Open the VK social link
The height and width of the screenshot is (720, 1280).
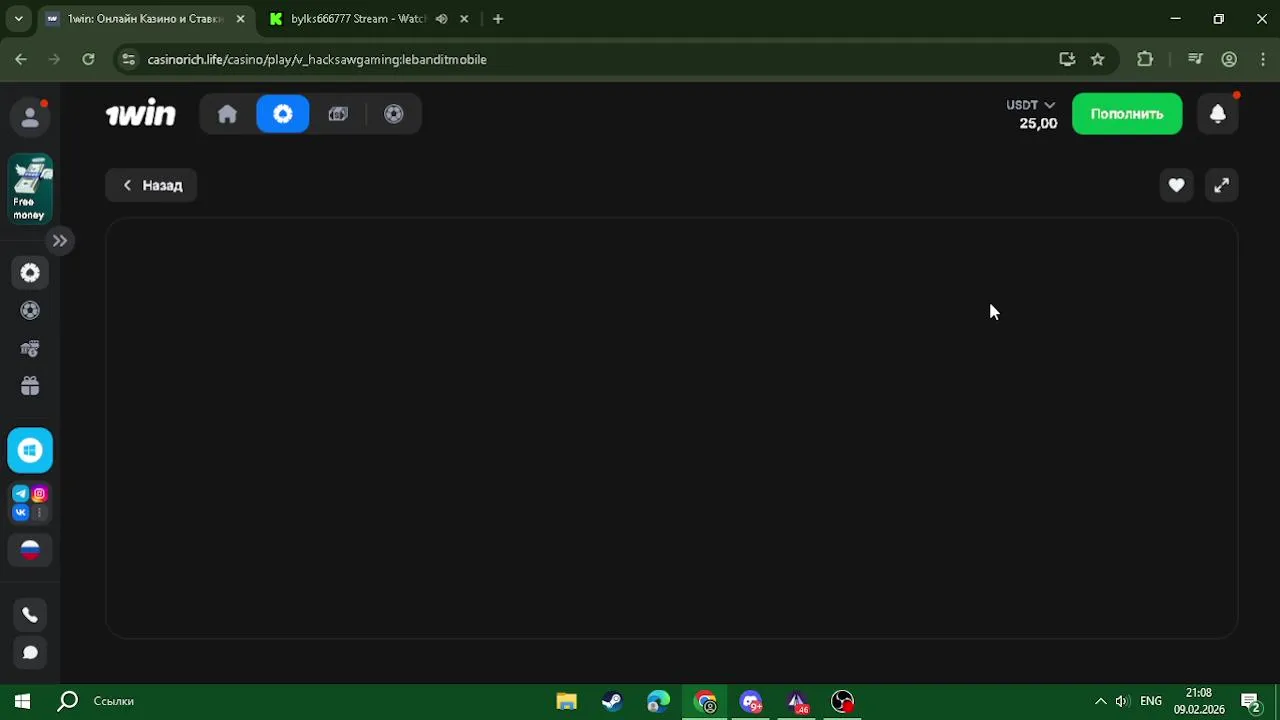click(21, 512)
